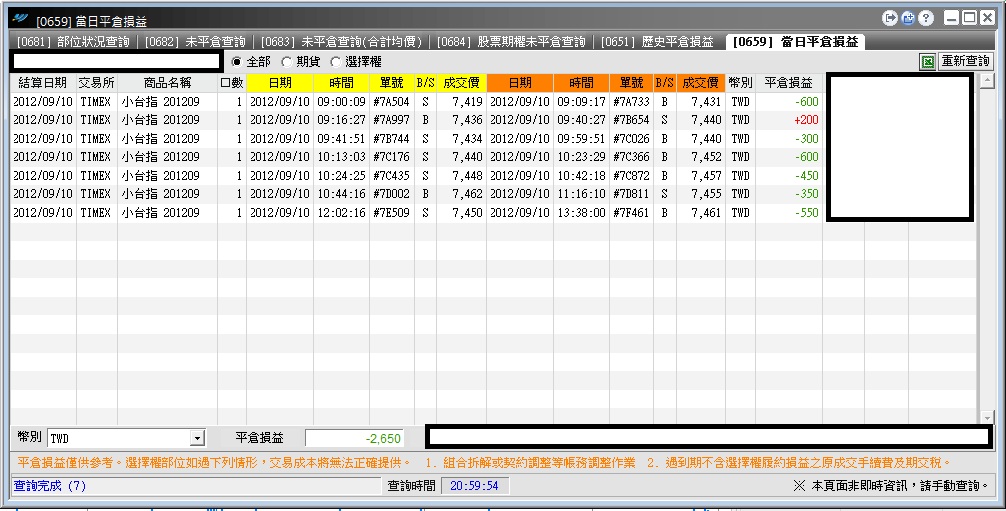Click the yellow 成交價 column header
Image resolution: width=1006 pixels, height=511 pixels.
461,83
